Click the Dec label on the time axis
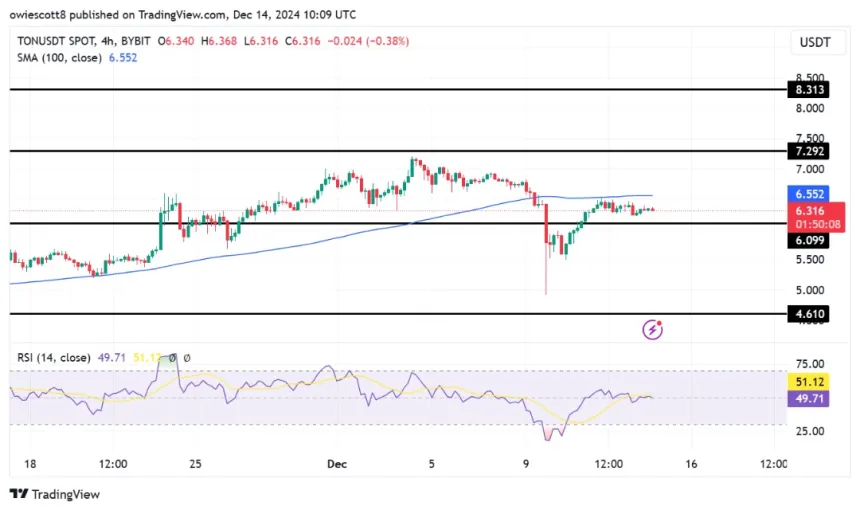This screenshot has width=860, height=510. (337, 464)
